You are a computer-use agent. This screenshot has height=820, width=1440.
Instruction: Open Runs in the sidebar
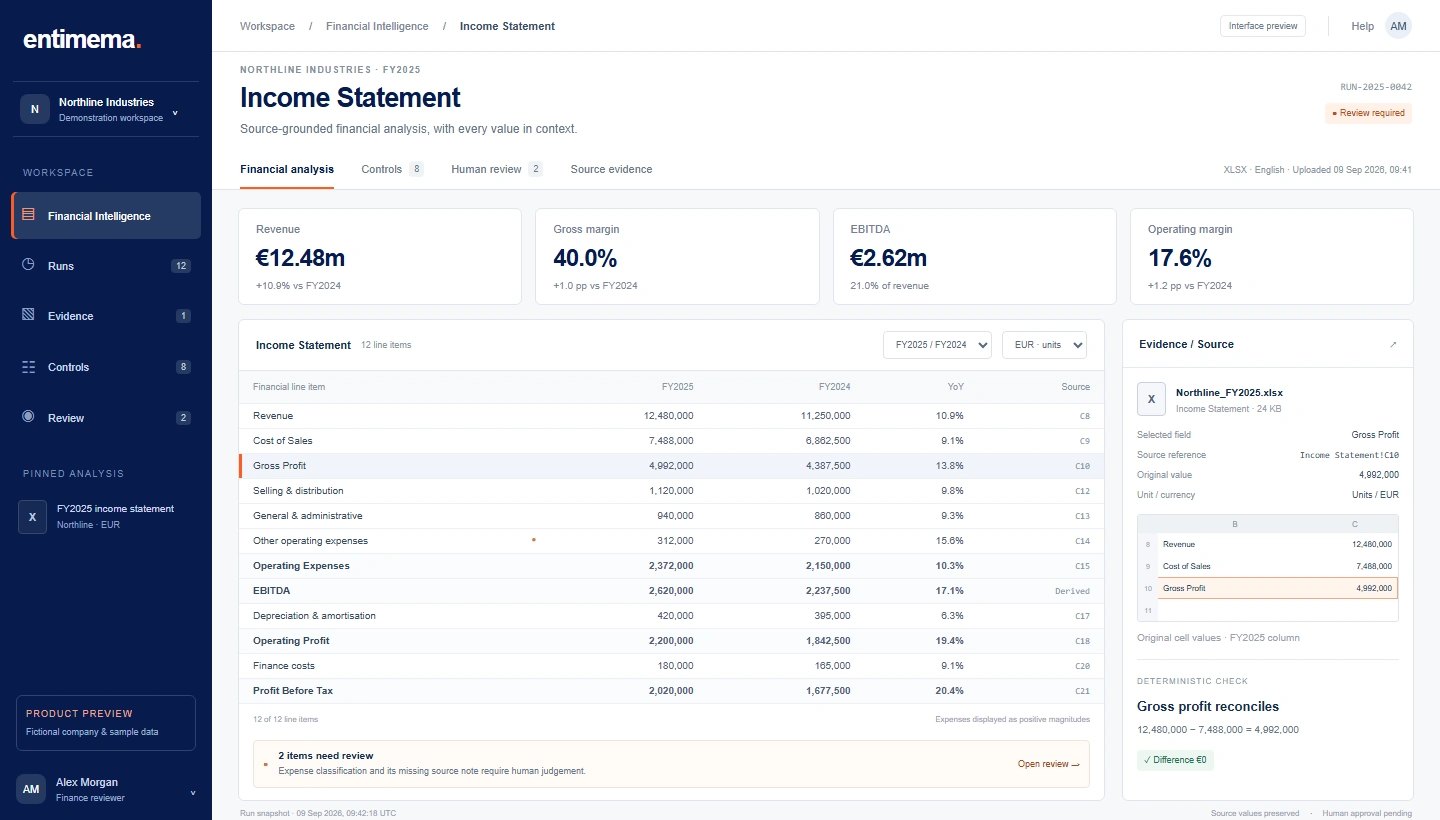tap(106, 266)
